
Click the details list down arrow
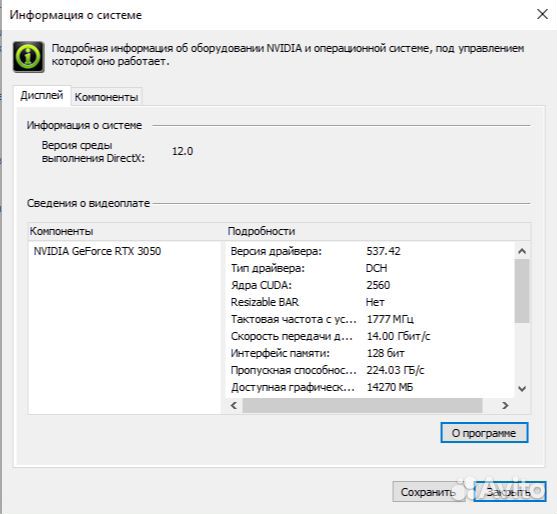(x=522, y=388)
